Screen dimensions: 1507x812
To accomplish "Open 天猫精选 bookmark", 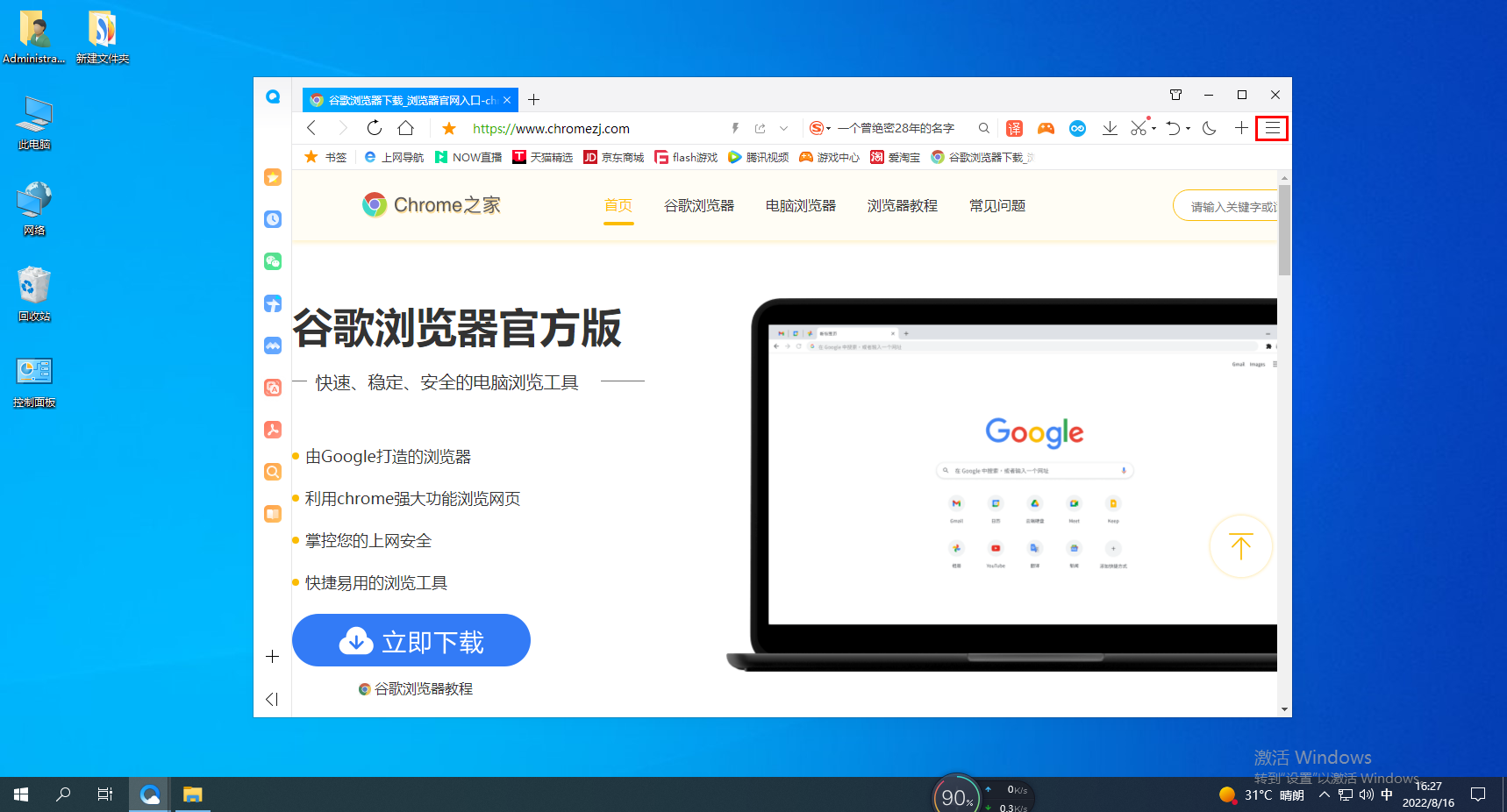I will 543,158.
